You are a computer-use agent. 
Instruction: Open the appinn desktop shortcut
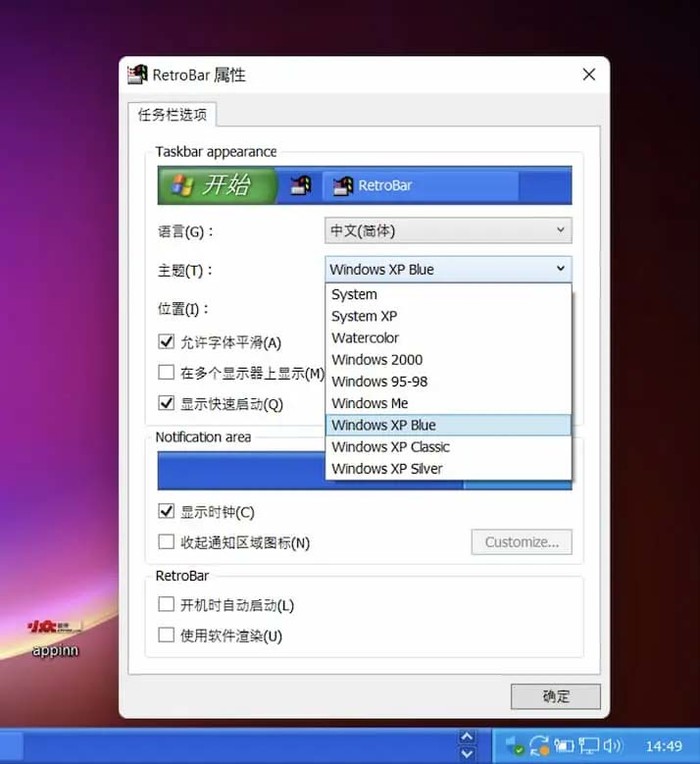coord(55,638)
